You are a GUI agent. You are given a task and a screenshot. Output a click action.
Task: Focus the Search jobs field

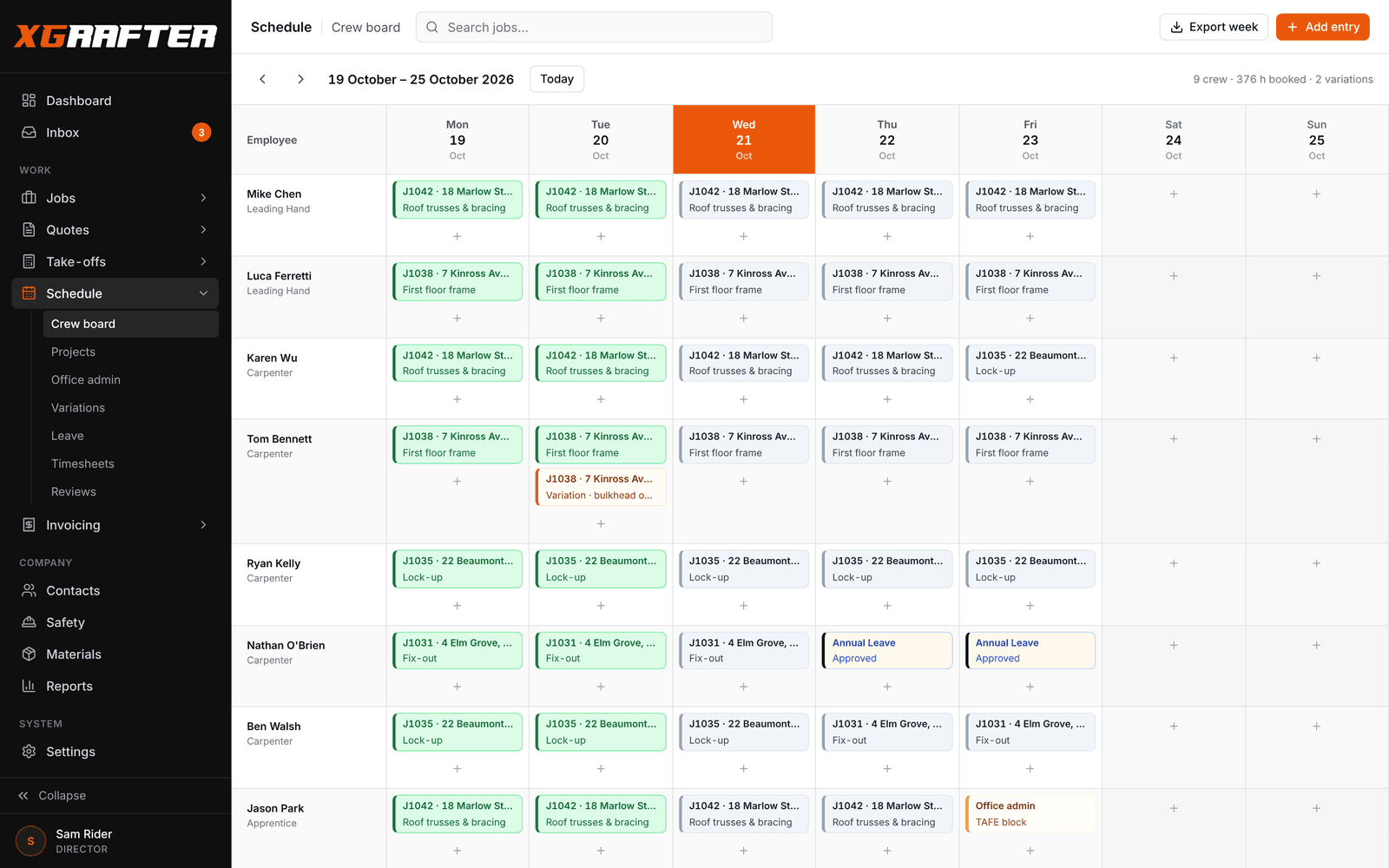(594, 27)
